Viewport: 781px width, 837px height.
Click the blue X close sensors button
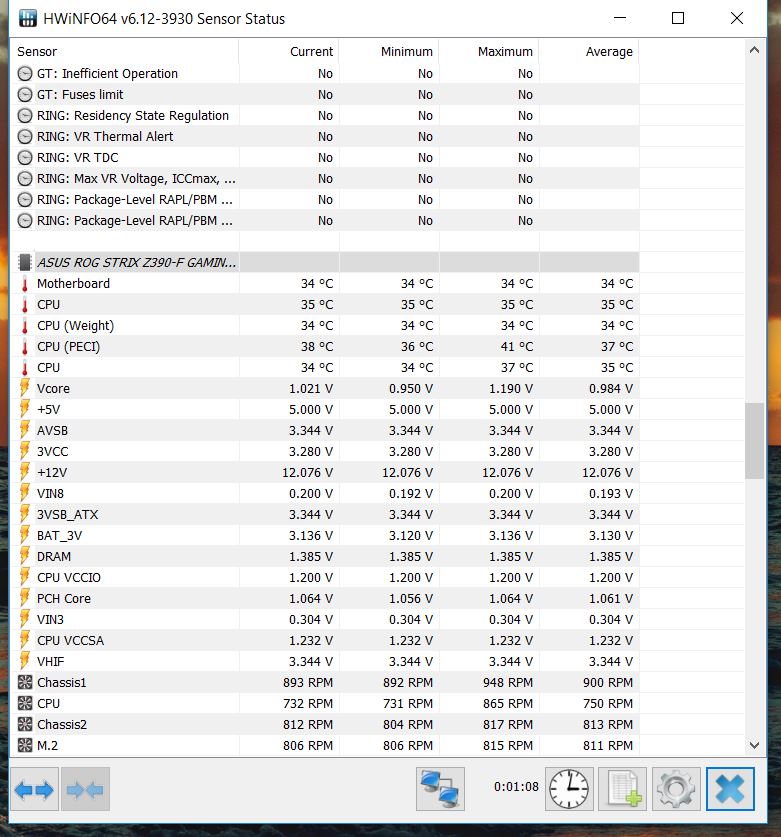[x=730, y=789]
